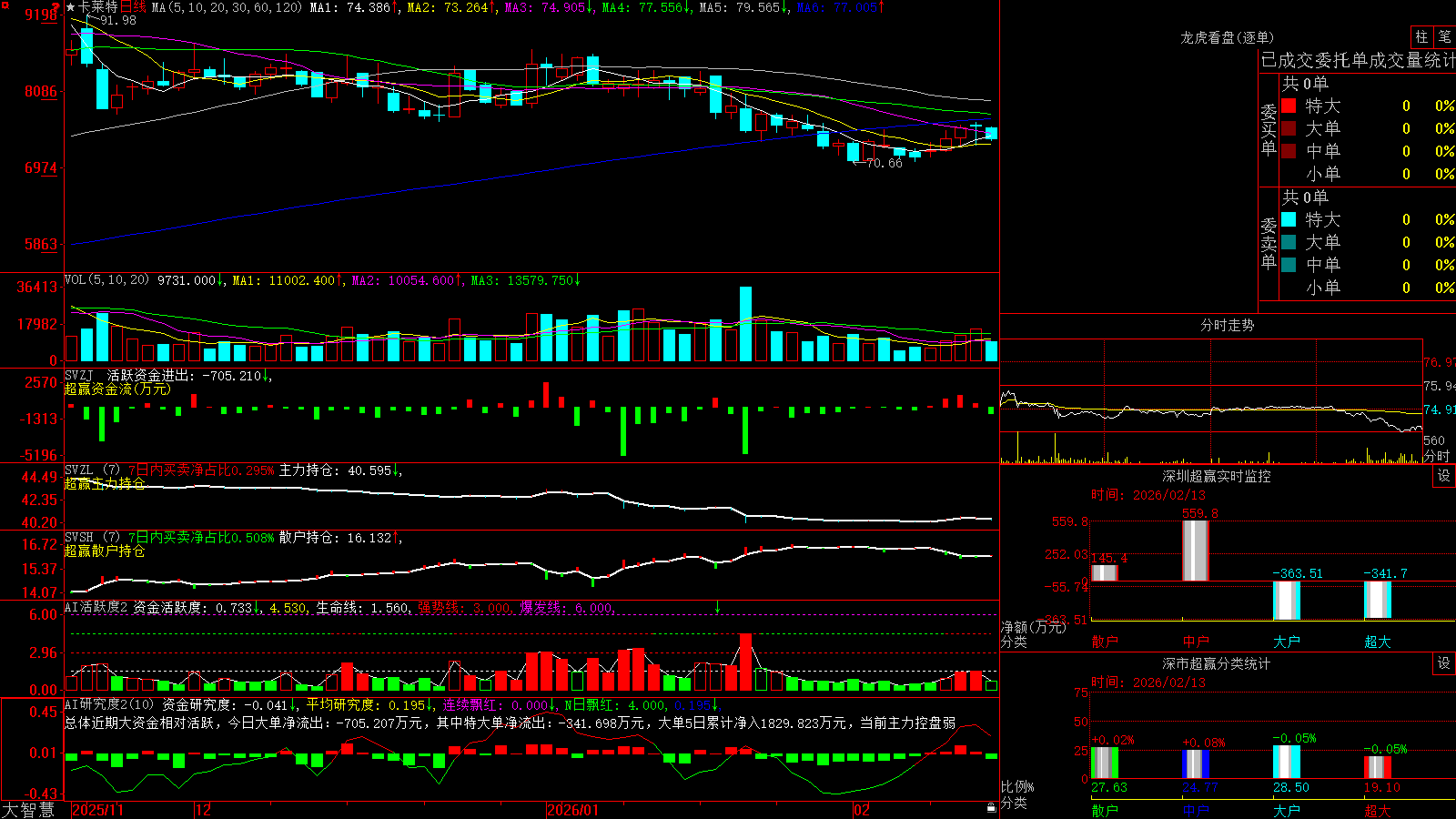Click the 卡莱特 stock name
The height and width of the screenshot is (819, 1456).
[98, 7]
